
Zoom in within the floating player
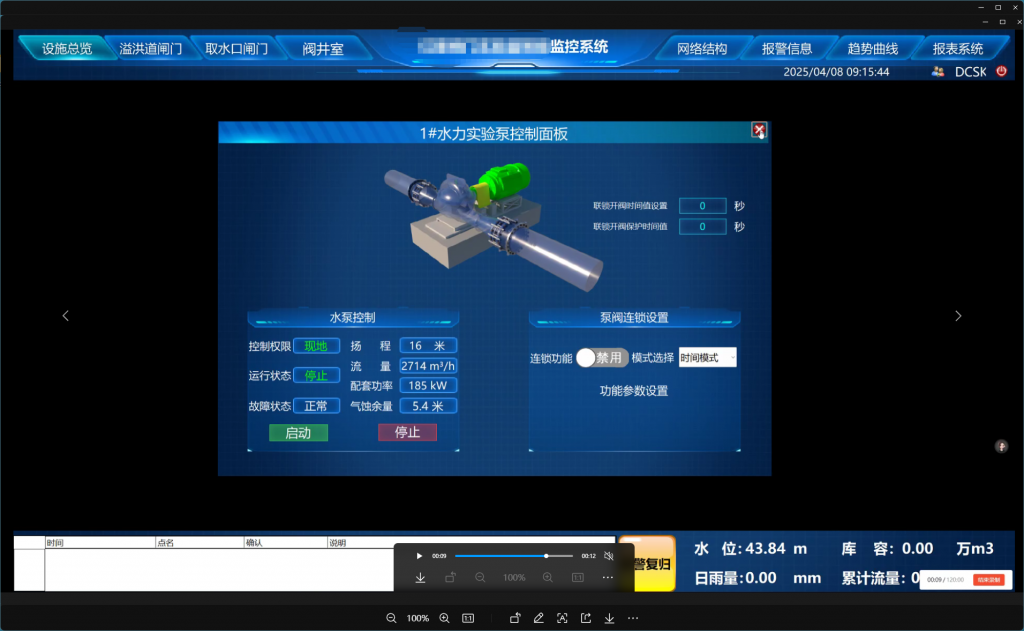click(547, 577)
